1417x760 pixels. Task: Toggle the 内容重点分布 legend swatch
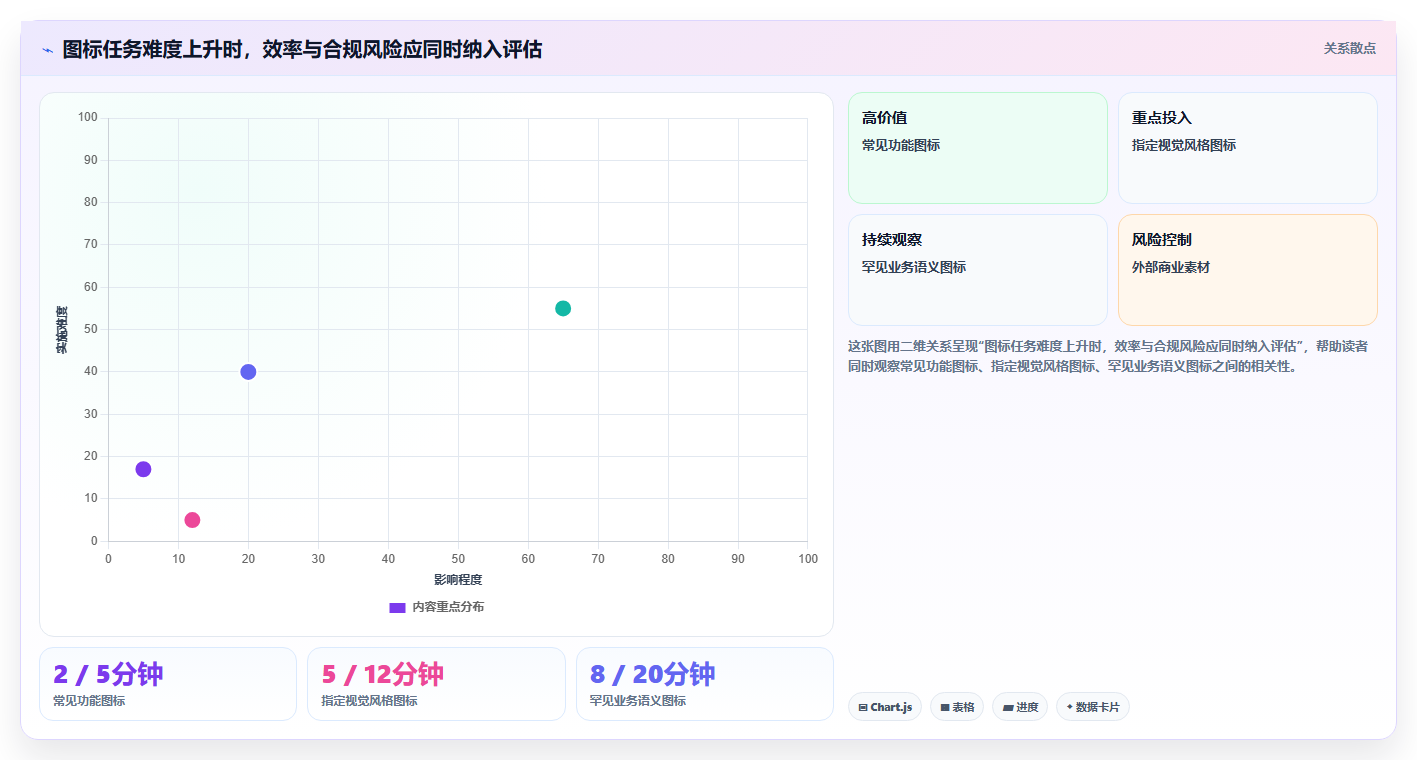click(x=397, y=608)
